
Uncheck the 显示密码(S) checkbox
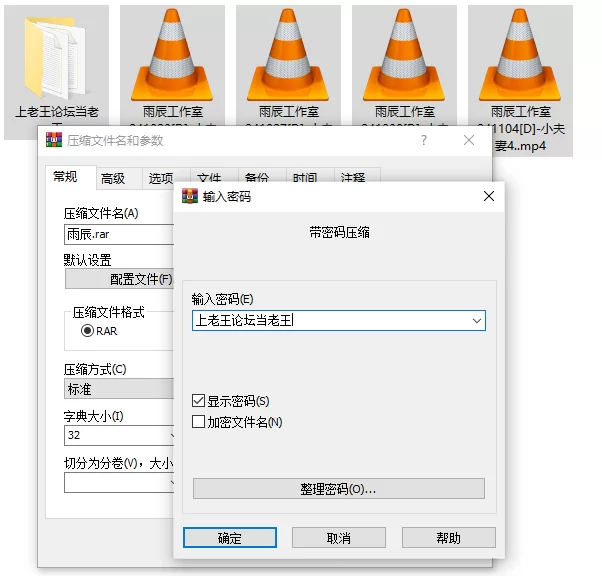(198, 401)
